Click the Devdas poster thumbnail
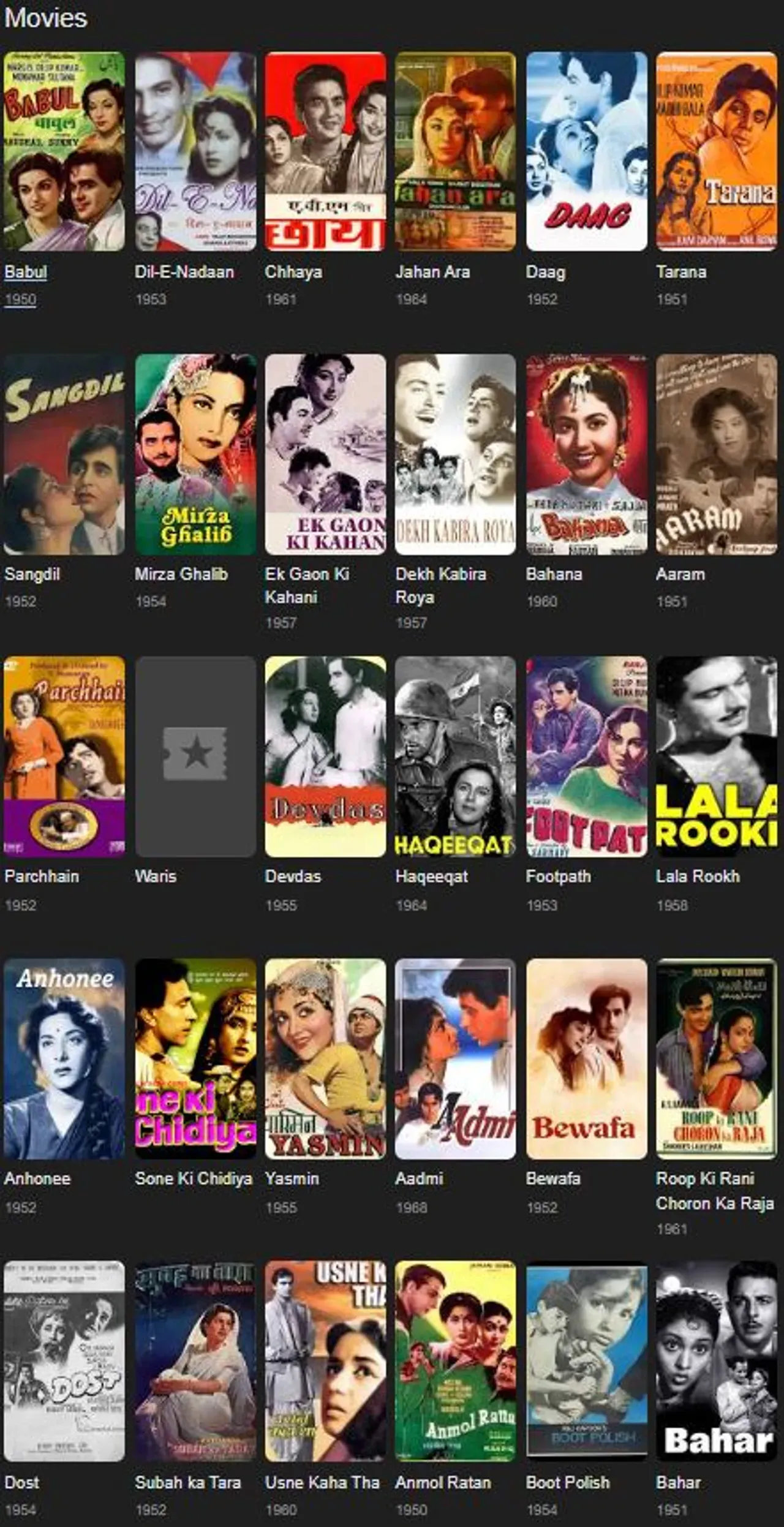This screenshot has height=1527, width=784. [x=325, y=756]
